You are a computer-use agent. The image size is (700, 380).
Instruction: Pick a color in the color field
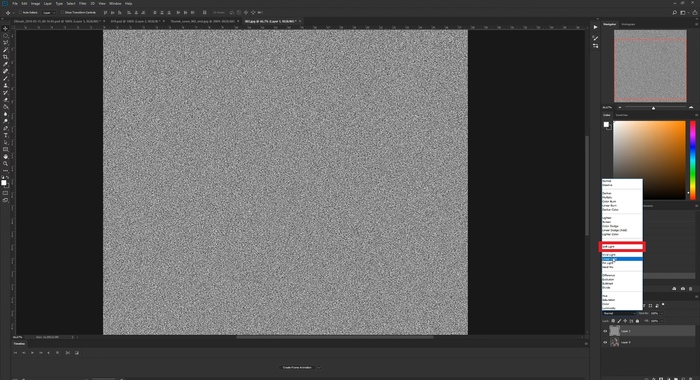coord(650,159)
